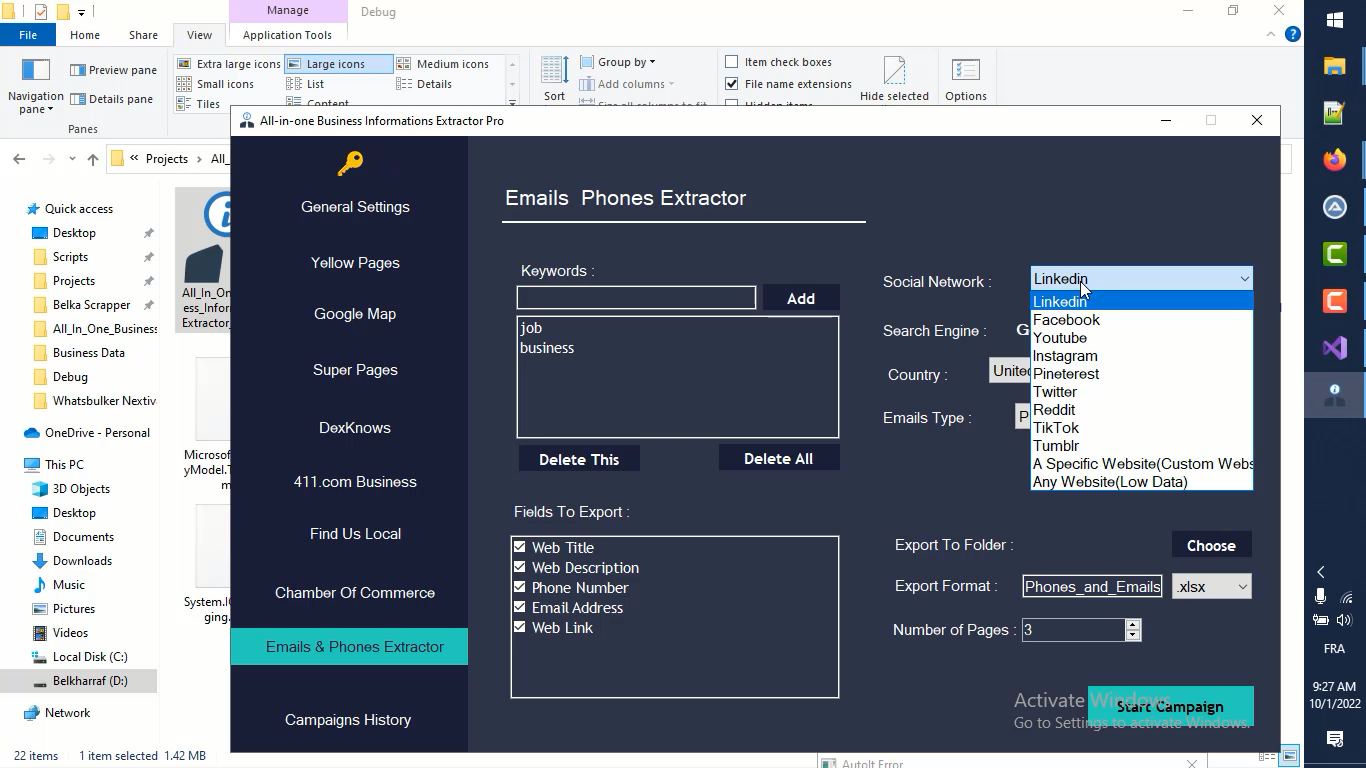Screen dimensions: 1366x768
Task: Click the Start Campaign button
Action: pyautogui.click(x=1170, y=706)
